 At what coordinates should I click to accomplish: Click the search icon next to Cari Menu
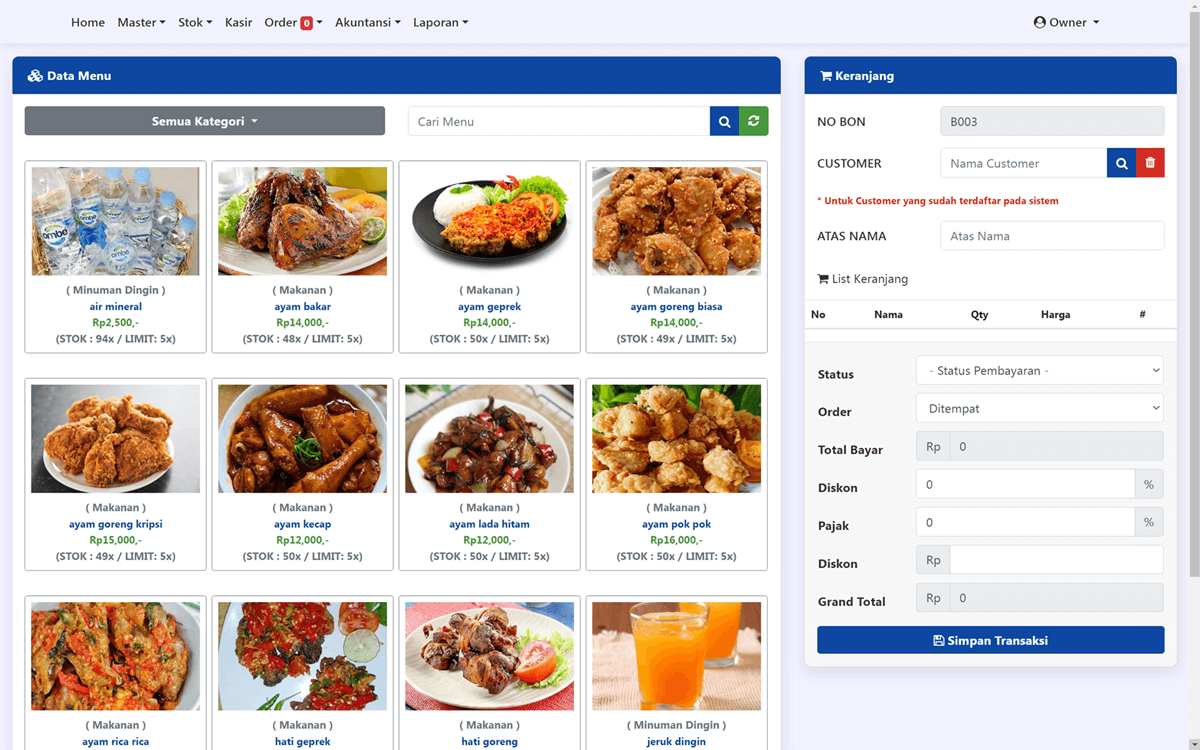pos(724,120)
